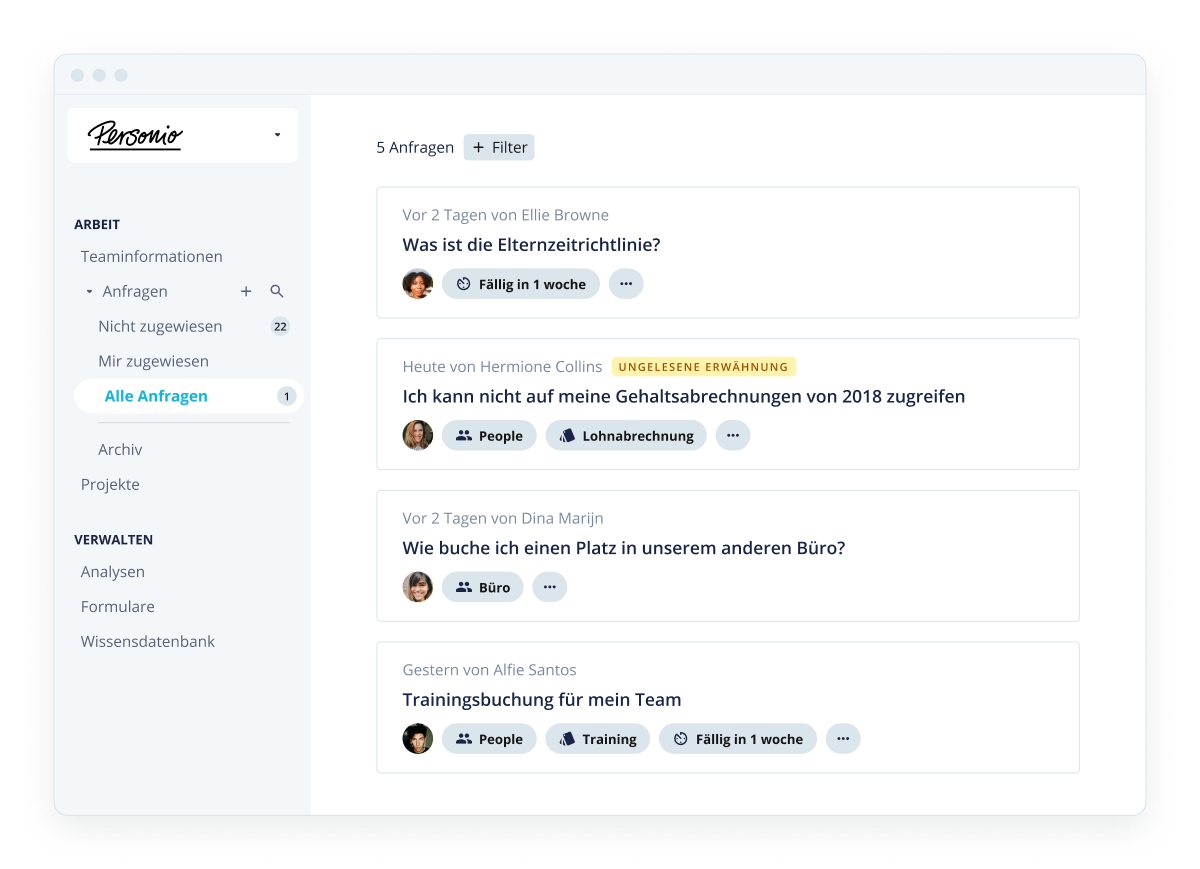Open the Trainingsbuchung für mein Team request
The width and height of the screenshot is (1200, 869).
coord(542,700)
